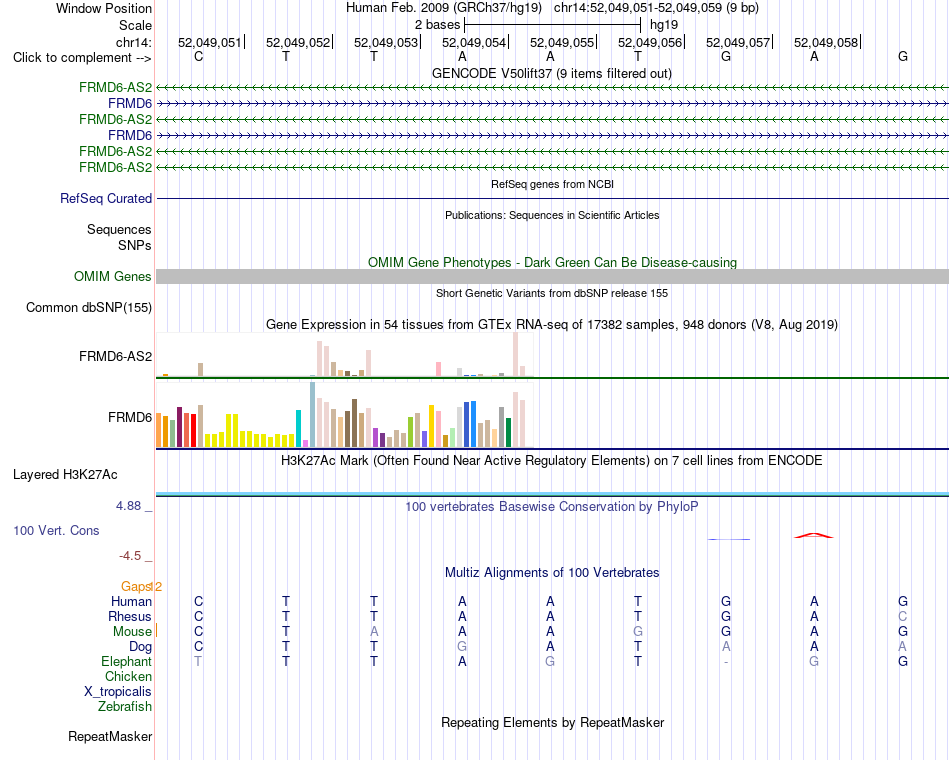This screenshot has height=760, width=950.
Task: Select the Layered H3K27Ac track label
Action: click(65, 475)
